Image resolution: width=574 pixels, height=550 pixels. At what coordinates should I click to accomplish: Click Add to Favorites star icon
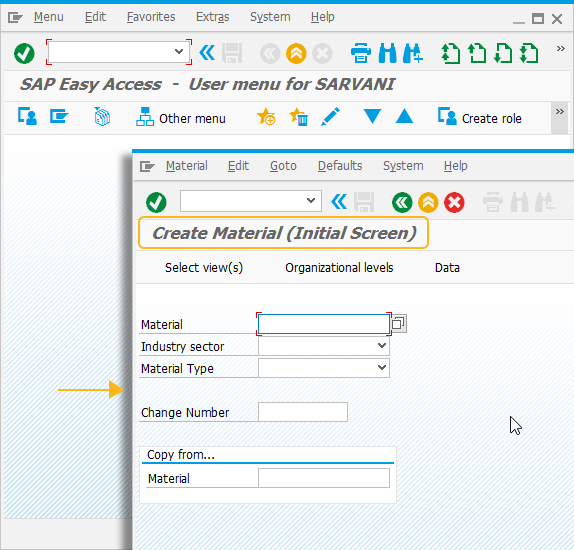[x=266, y=117]
